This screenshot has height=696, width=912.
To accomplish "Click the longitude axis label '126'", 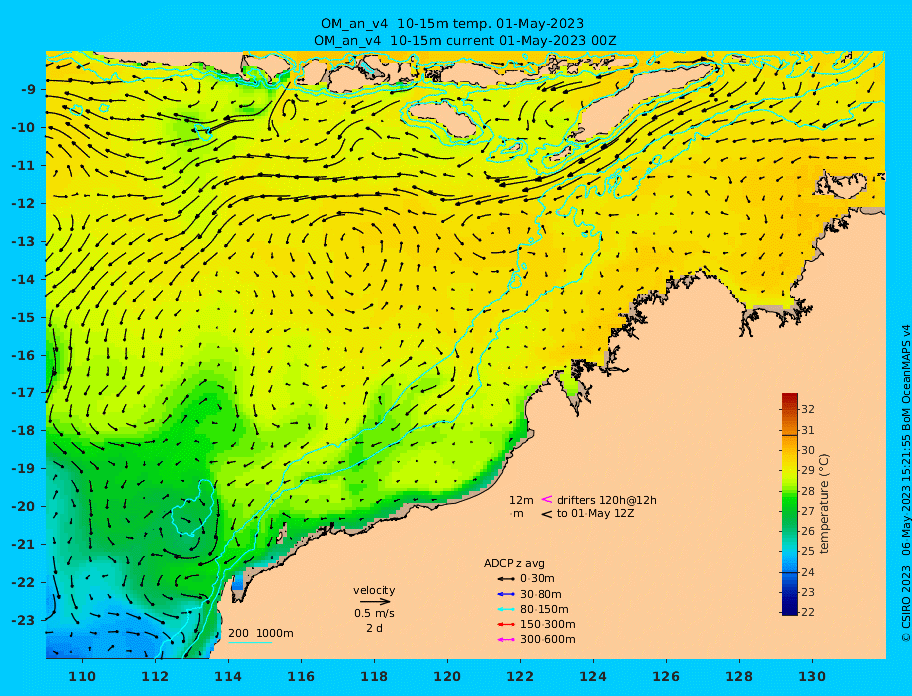I will click(x=666, y=676).
